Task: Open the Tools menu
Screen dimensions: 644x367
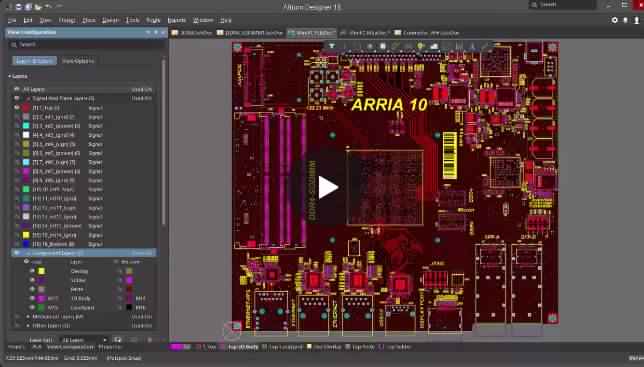Action: pos(133,20)
